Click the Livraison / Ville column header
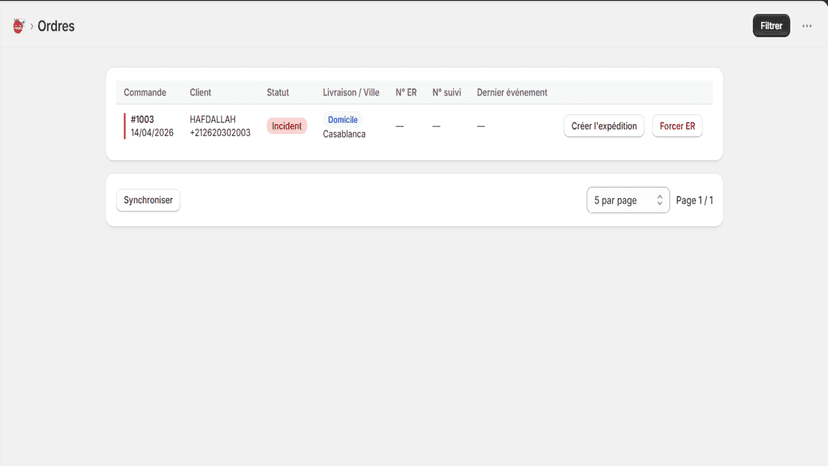The image size is (828, 466). click(351, 92)
